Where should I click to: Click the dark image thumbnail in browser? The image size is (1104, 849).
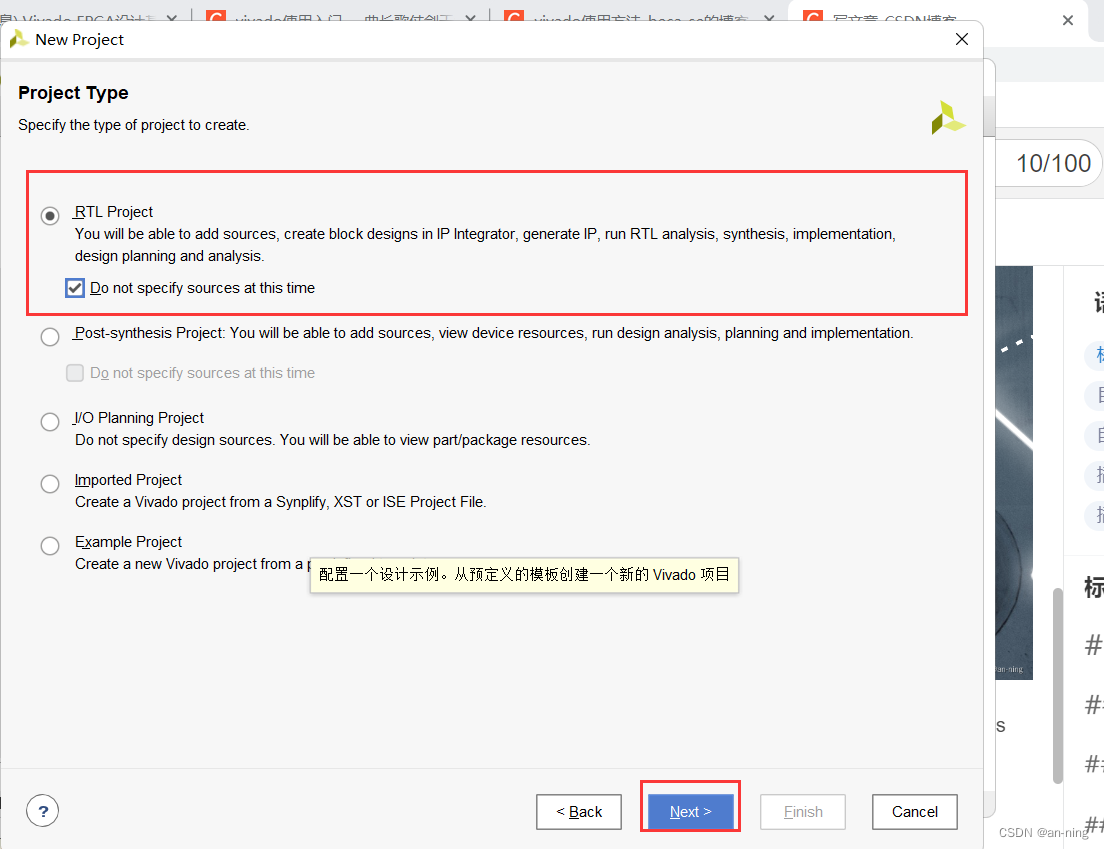pos(1014,472)
